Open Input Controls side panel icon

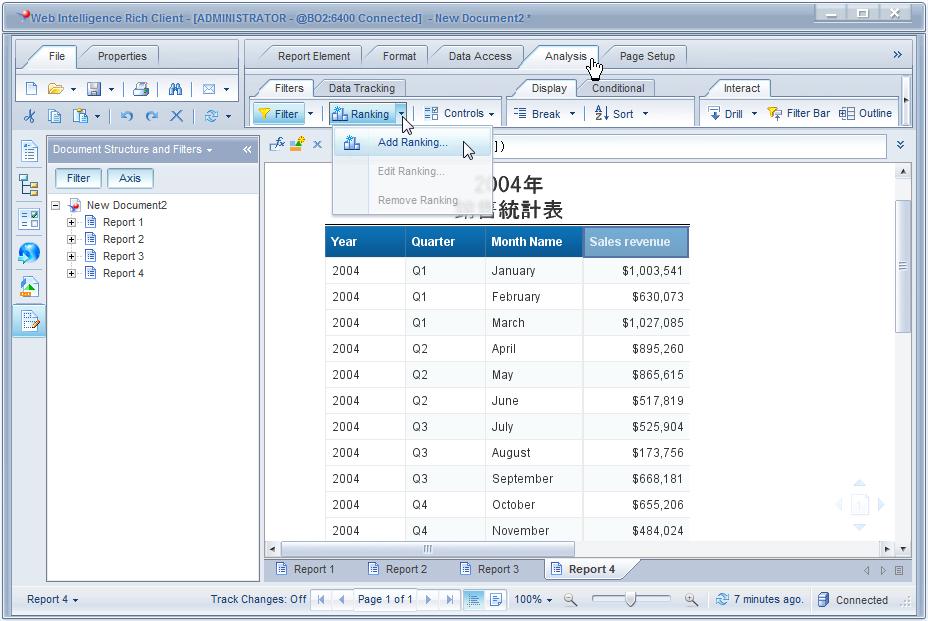[x=29, y=219]
